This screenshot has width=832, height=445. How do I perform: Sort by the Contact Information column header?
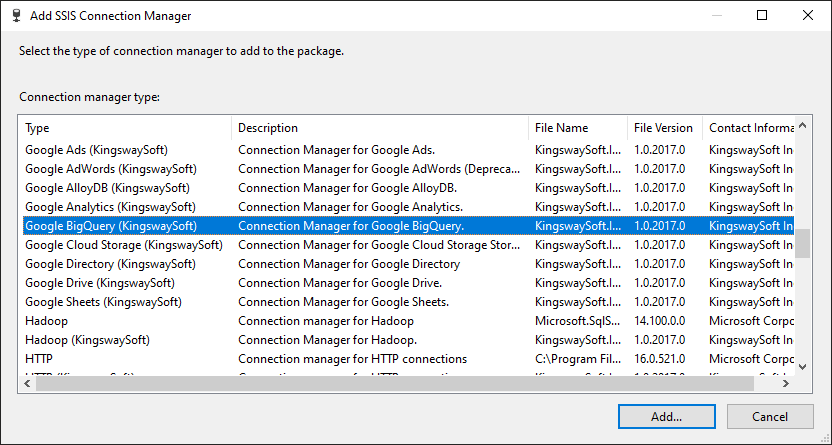click(748, 128)
